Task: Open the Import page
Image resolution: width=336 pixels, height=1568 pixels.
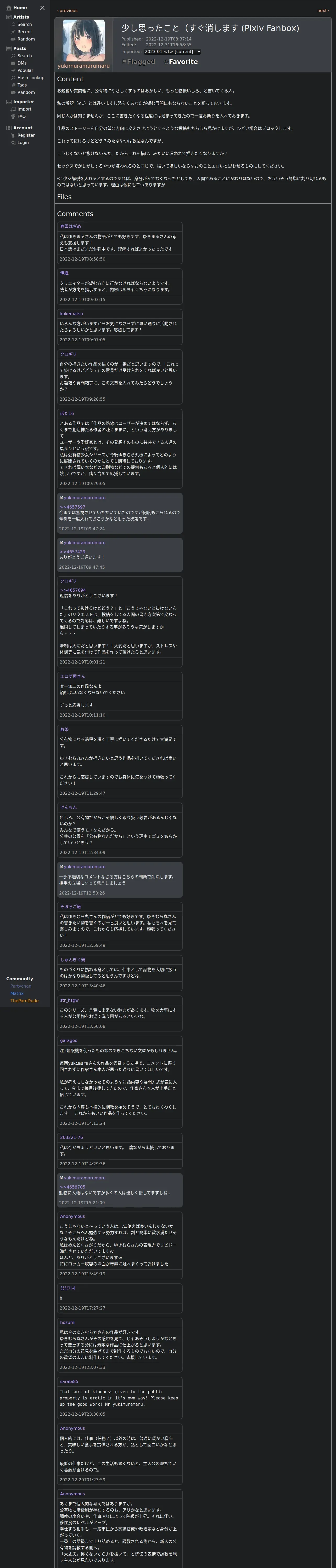Action: coord(24,109)
